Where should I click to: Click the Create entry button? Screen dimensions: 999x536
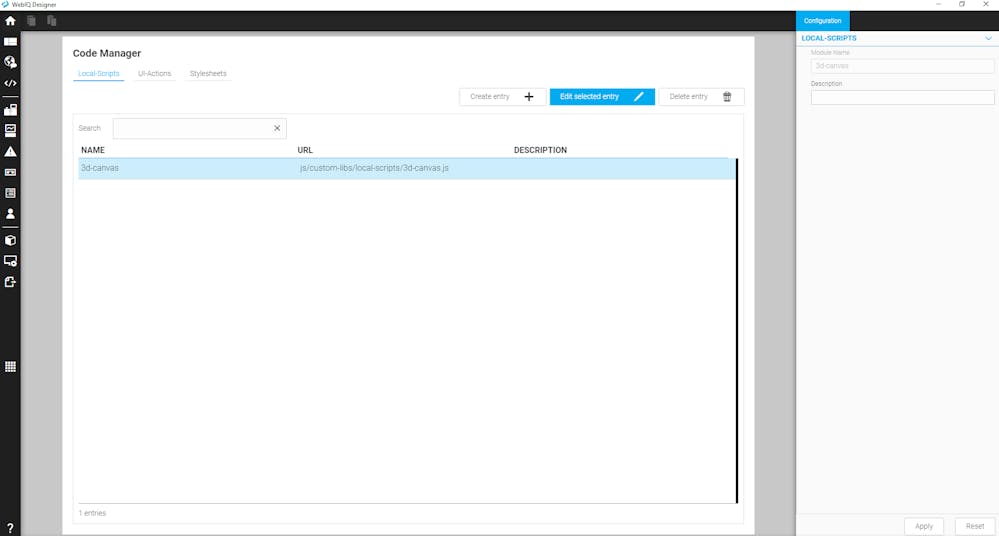pos(503,96)
